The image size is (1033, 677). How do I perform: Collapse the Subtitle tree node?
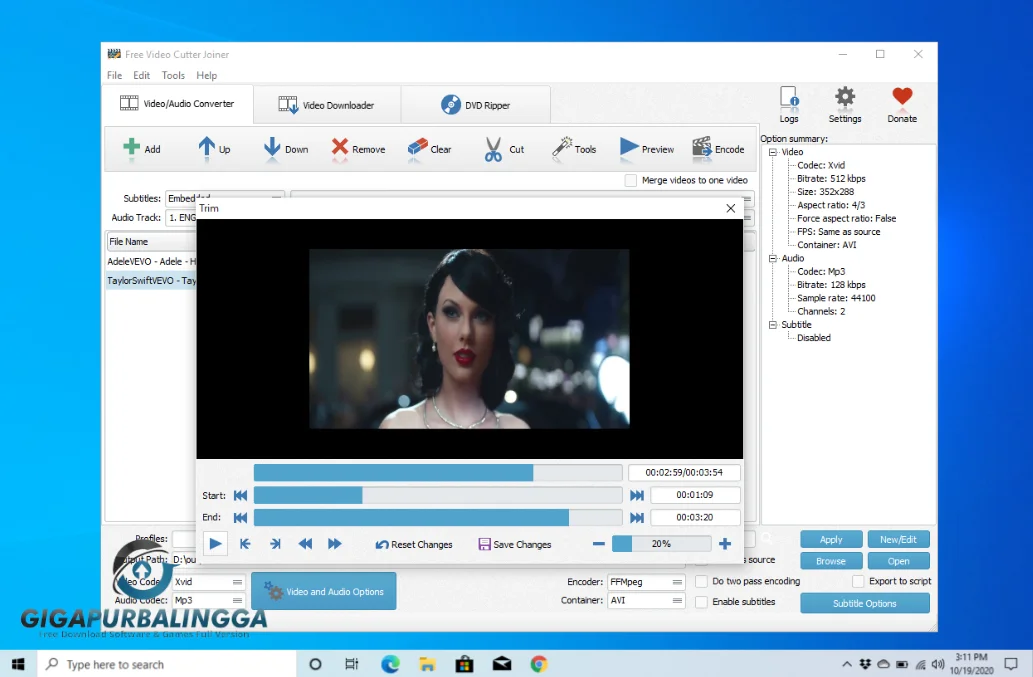[773, 325]
